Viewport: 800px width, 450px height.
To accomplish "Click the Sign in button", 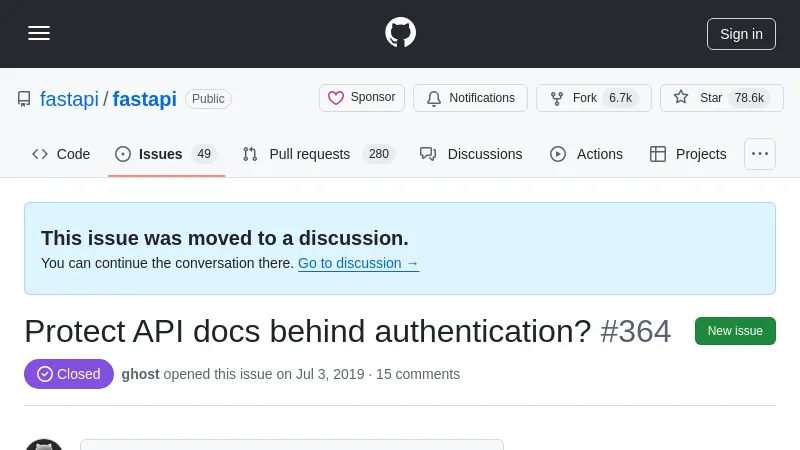I will (741, 34).
